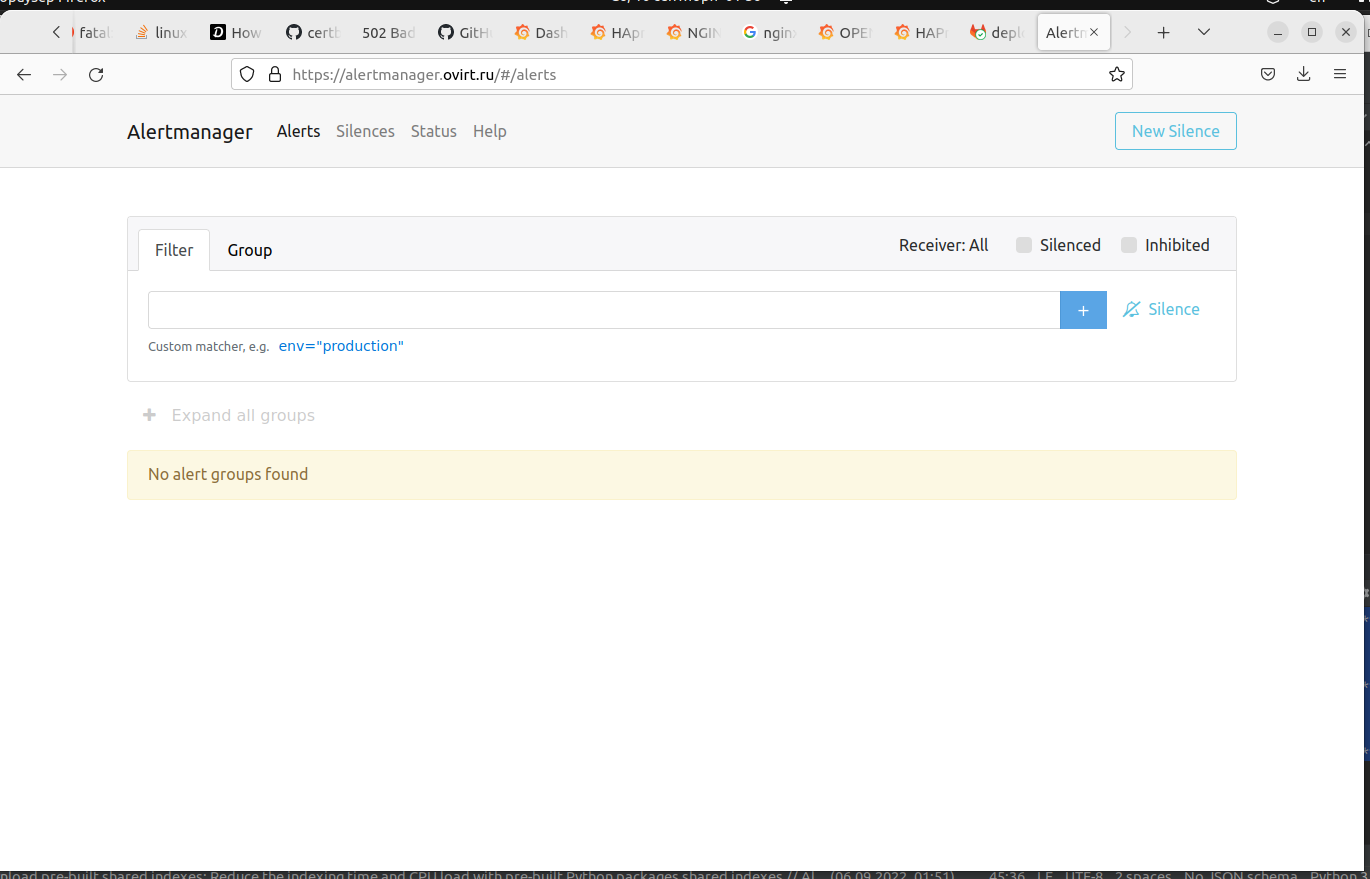Screen dimensions: 1370x879
Task: Go back using the browser back arrow
Action: tap(24, 74)
